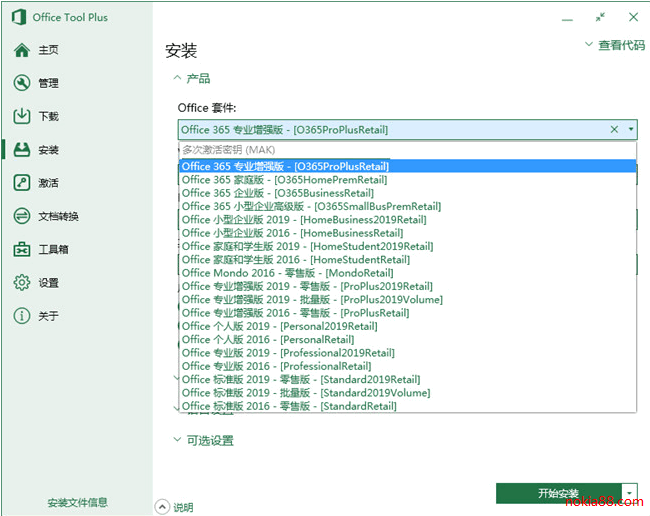This screenshot has width=650, height=516.
Task: Expand the 查看代码 panel
Action: pyautogui.click(x=614, y=45)
